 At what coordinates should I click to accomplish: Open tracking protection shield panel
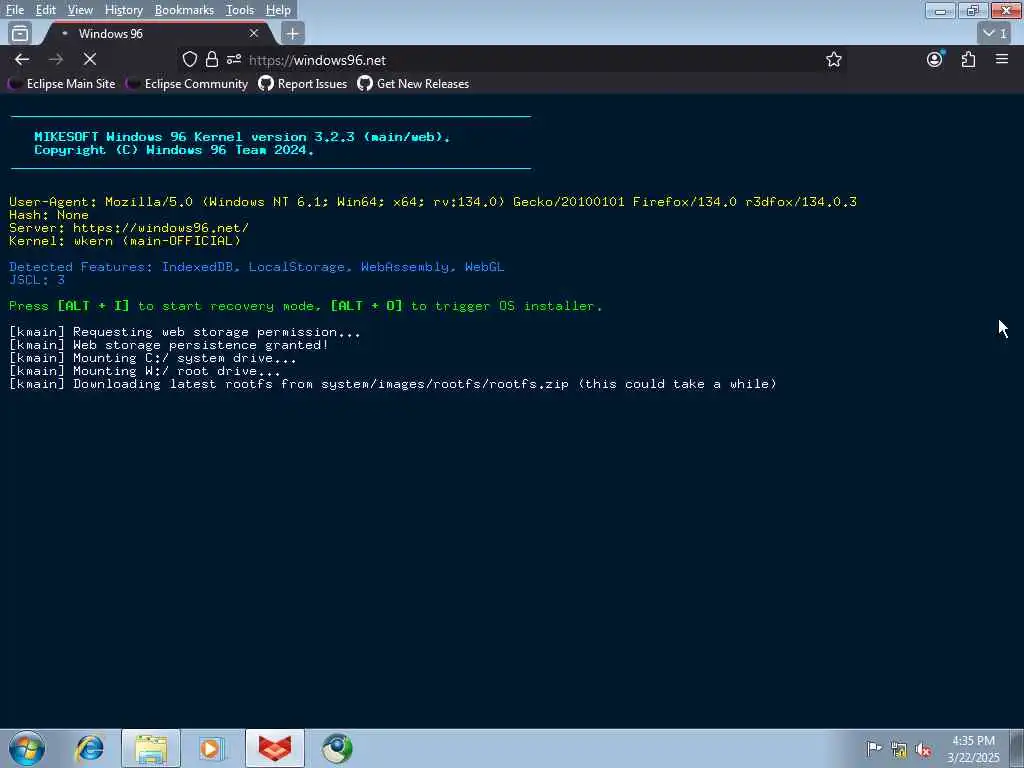point(189,59)
